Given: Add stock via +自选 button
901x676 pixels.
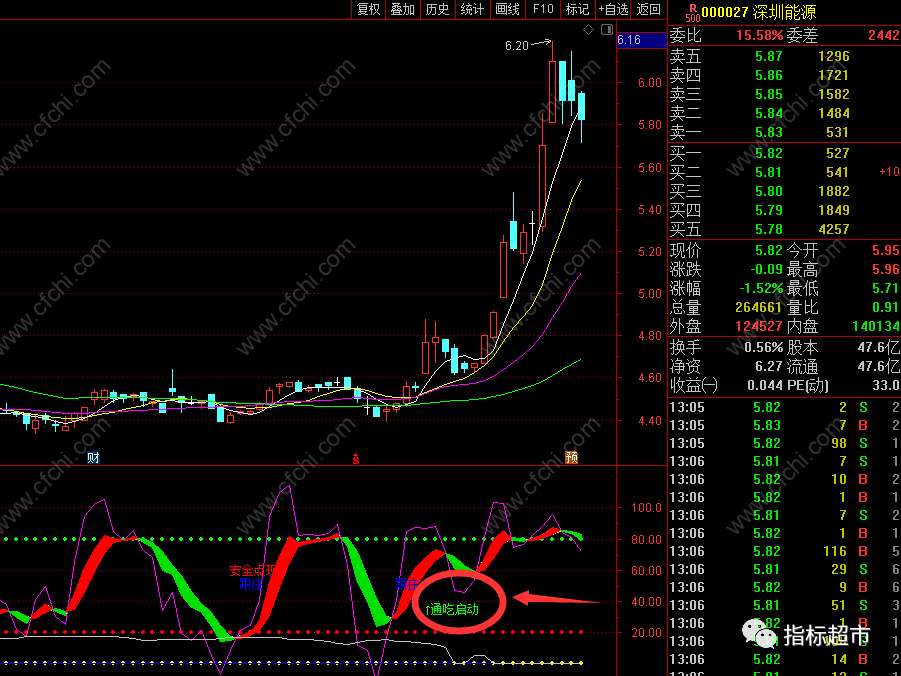Looking at the screenshot, I should pyautogui.click(x=613, y=9).
